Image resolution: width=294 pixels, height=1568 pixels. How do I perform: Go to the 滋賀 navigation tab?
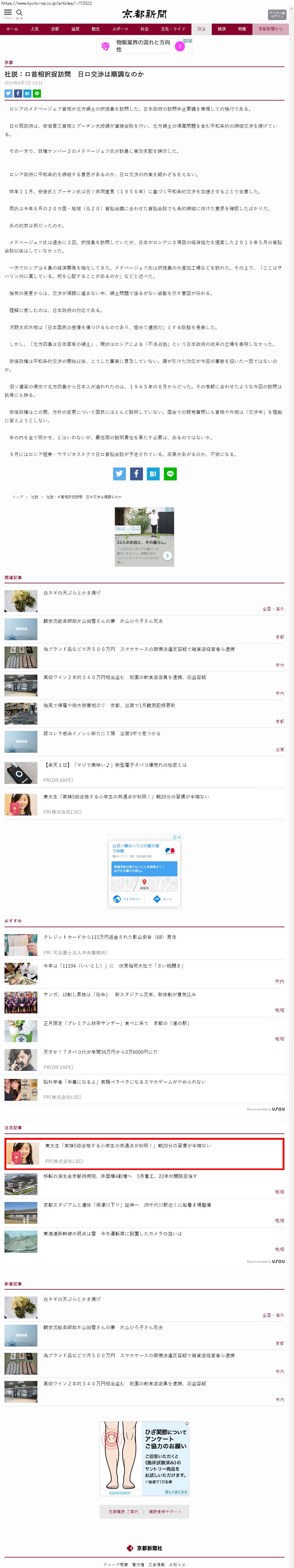coord(75,29)
